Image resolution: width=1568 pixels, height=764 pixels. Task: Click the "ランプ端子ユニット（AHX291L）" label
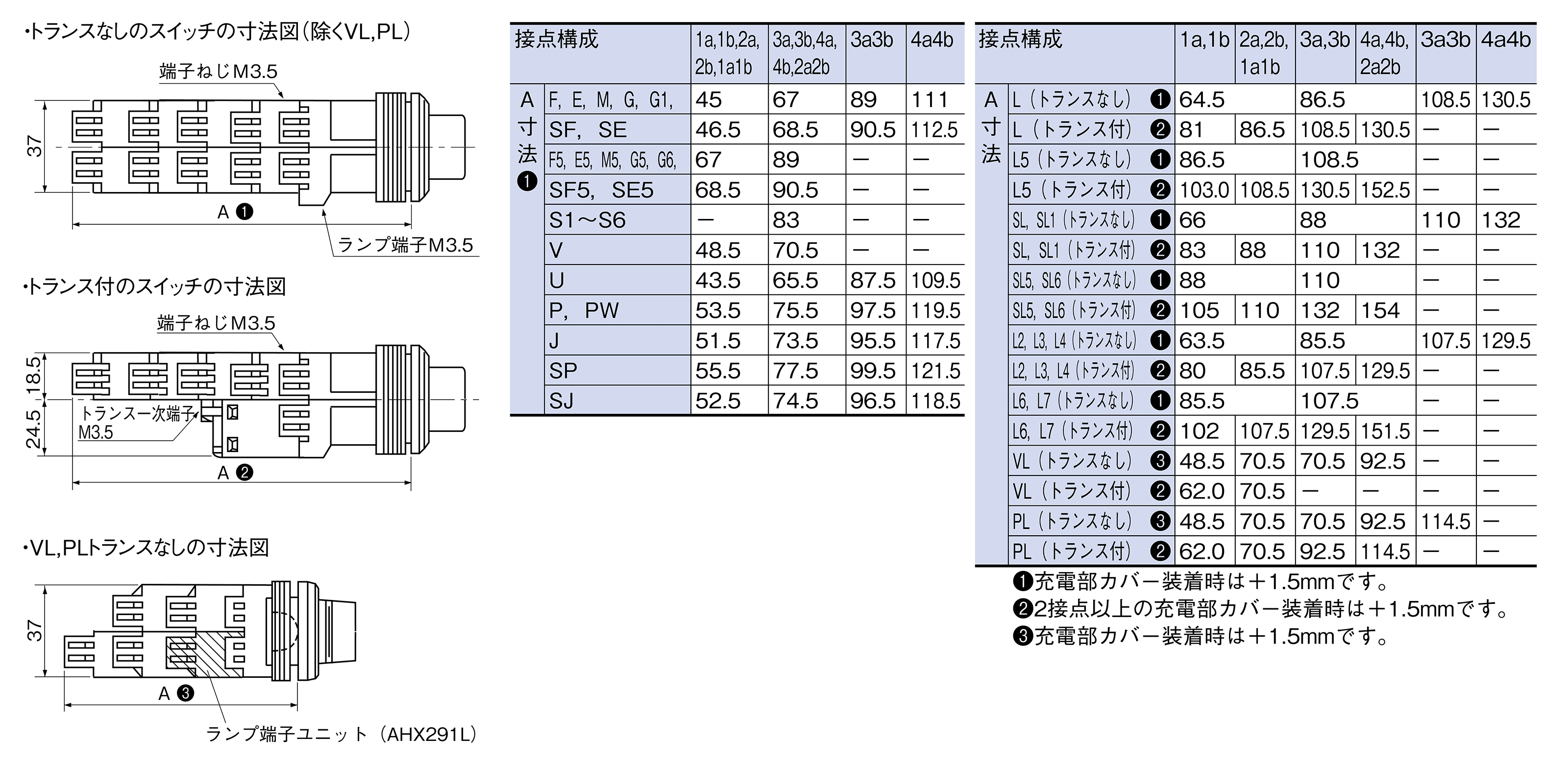[342, 734]
